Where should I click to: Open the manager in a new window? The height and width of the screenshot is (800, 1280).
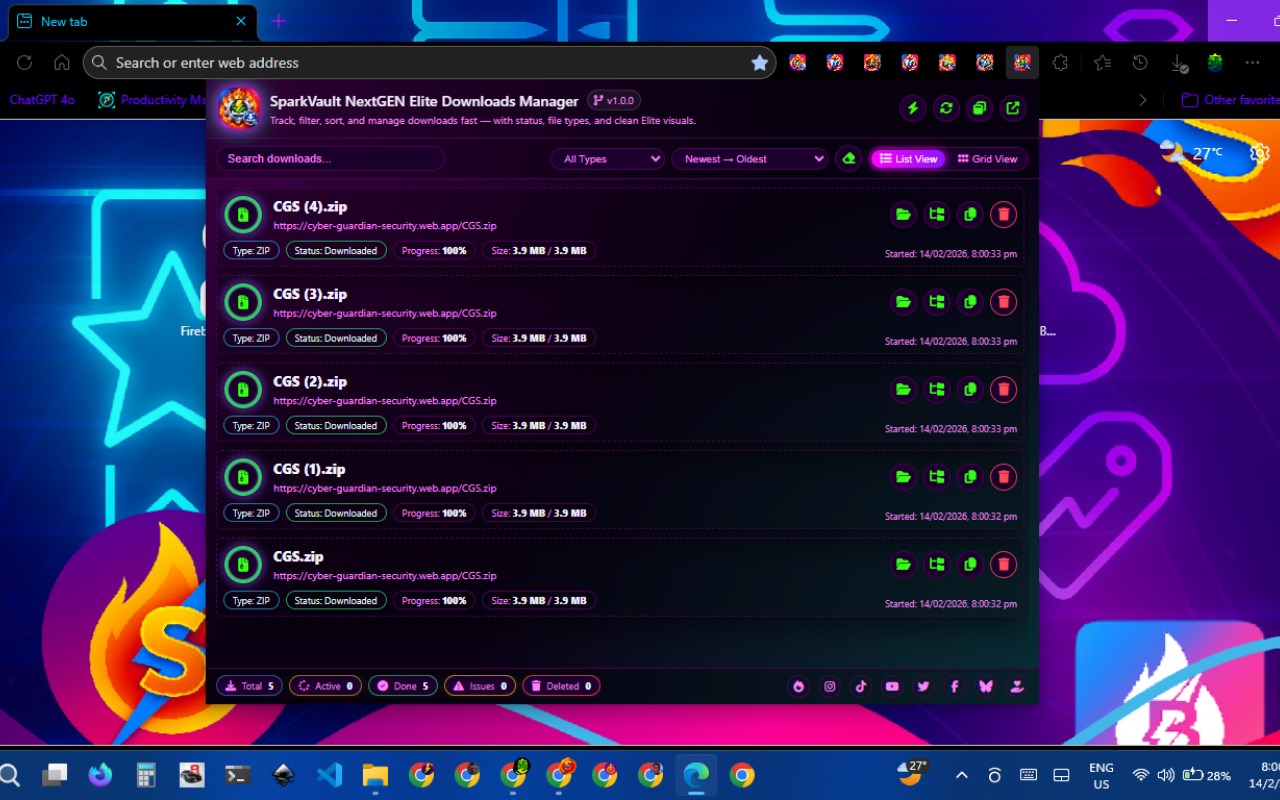pyautogui.click(x=1013, y=108)
